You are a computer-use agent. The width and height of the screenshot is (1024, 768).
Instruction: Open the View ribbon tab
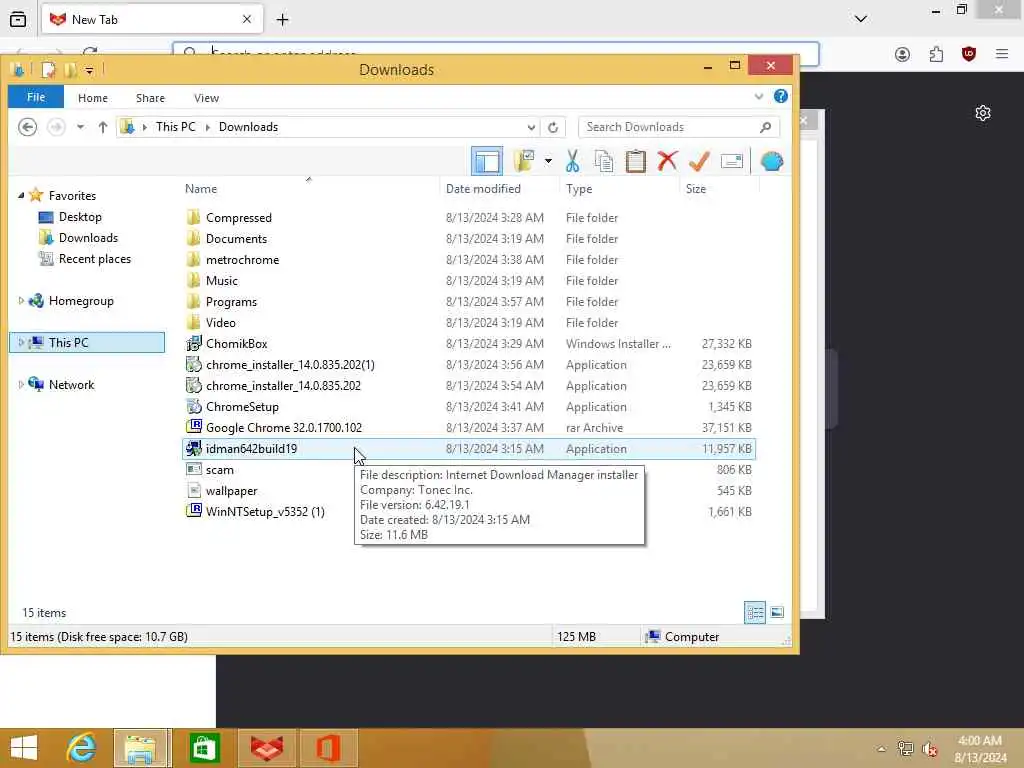point(206,98)
